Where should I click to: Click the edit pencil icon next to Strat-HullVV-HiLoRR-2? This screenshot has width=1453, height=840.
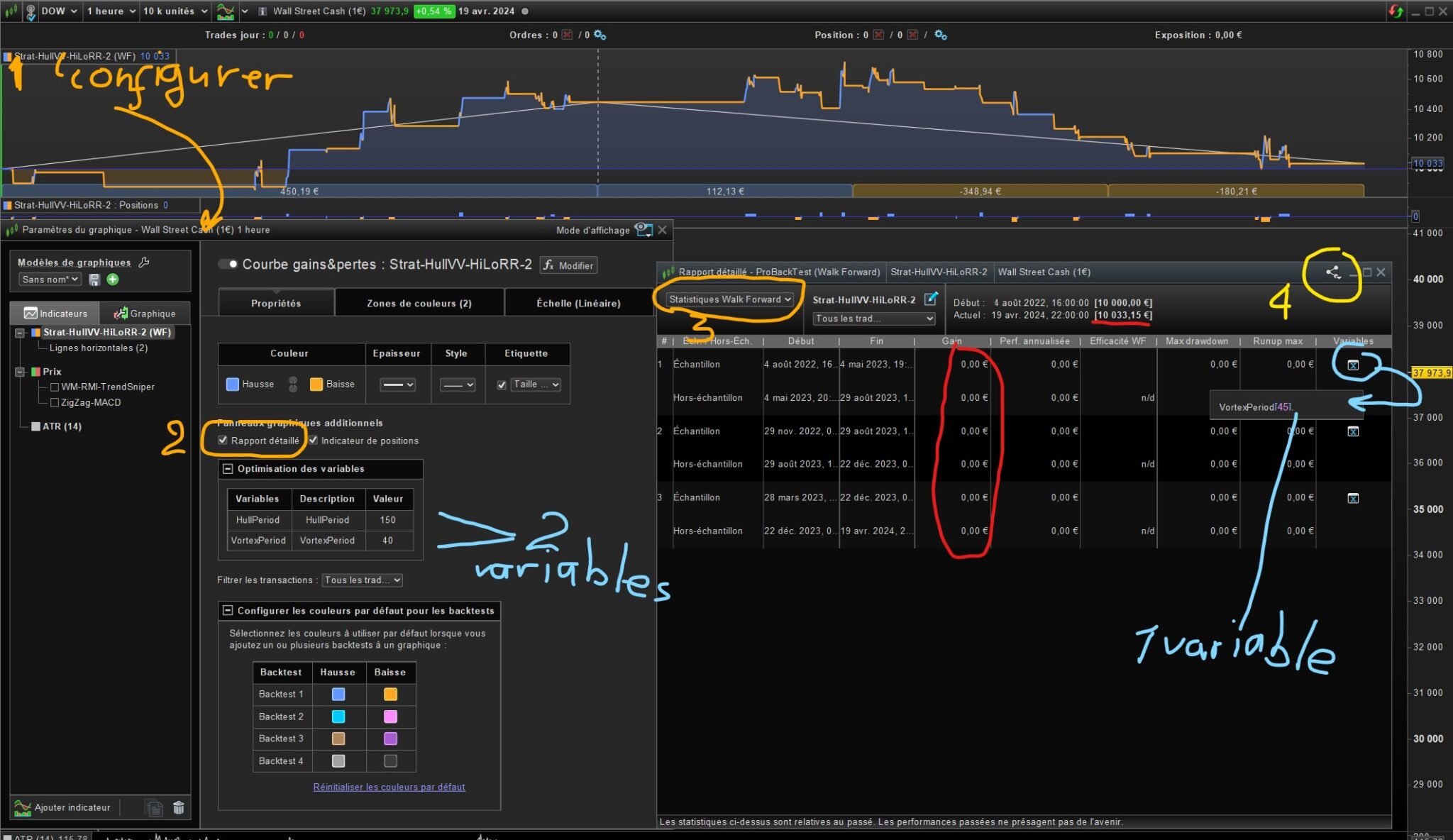click(931, 299)
